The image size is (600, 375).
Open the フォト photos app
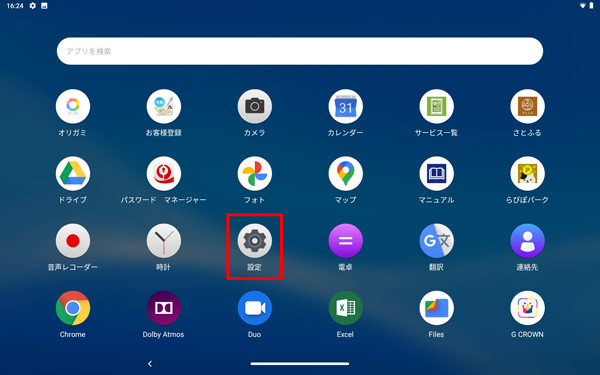coord(255,174)
